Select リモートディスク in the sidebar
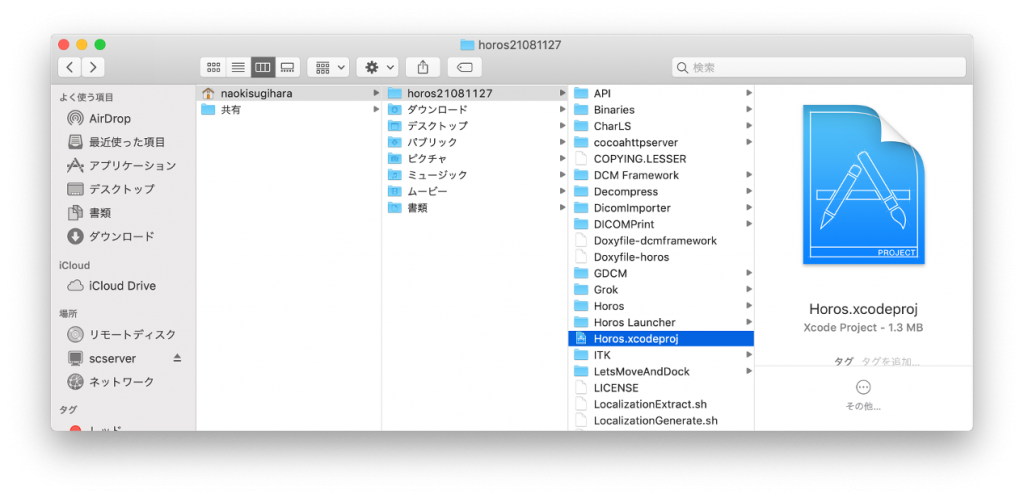Image resolution: width=1024 pixels, height=498 pixels. 121,335
